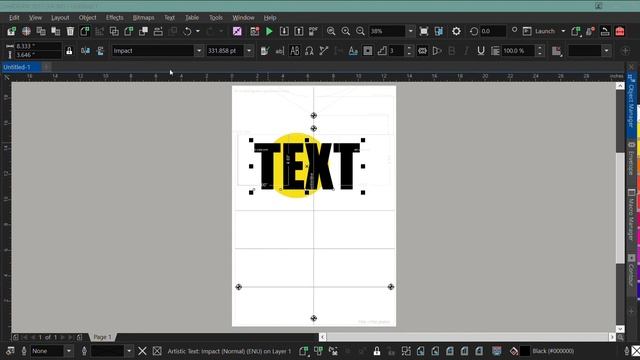Click the vertical scrollbar up arrow

click(620, 86)
